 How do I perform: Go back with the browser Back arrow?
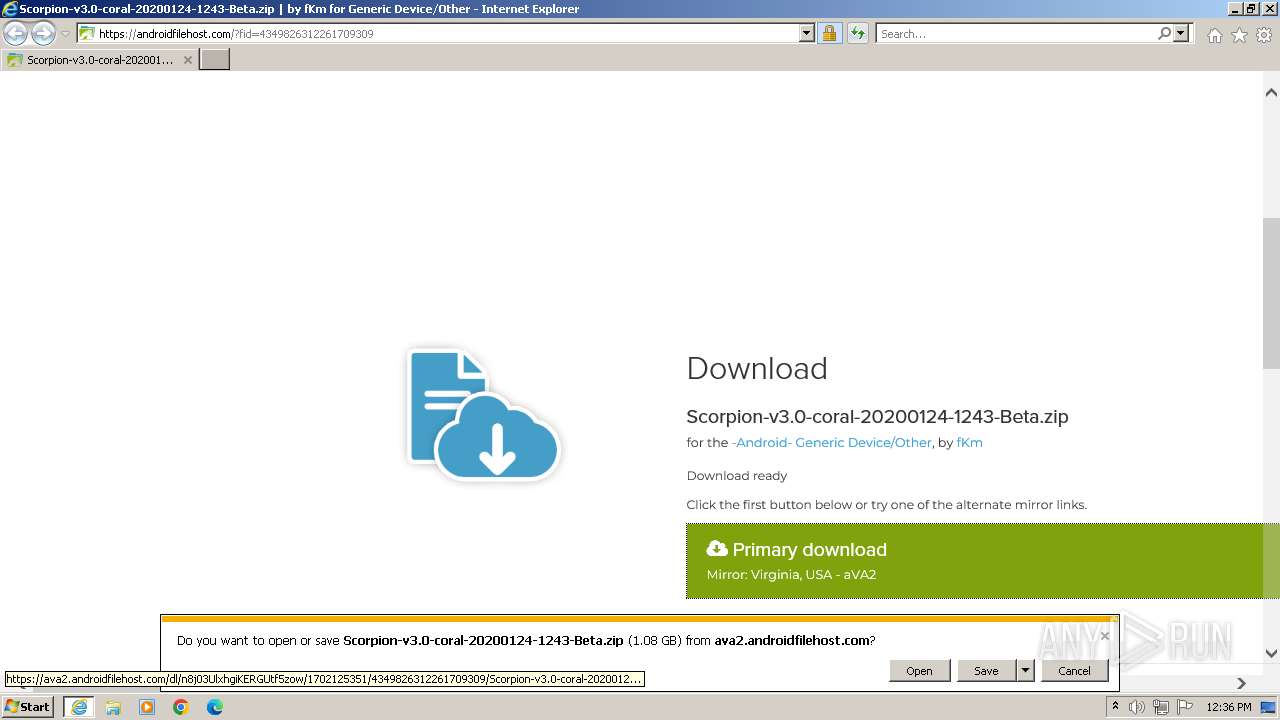coord(16,33)
